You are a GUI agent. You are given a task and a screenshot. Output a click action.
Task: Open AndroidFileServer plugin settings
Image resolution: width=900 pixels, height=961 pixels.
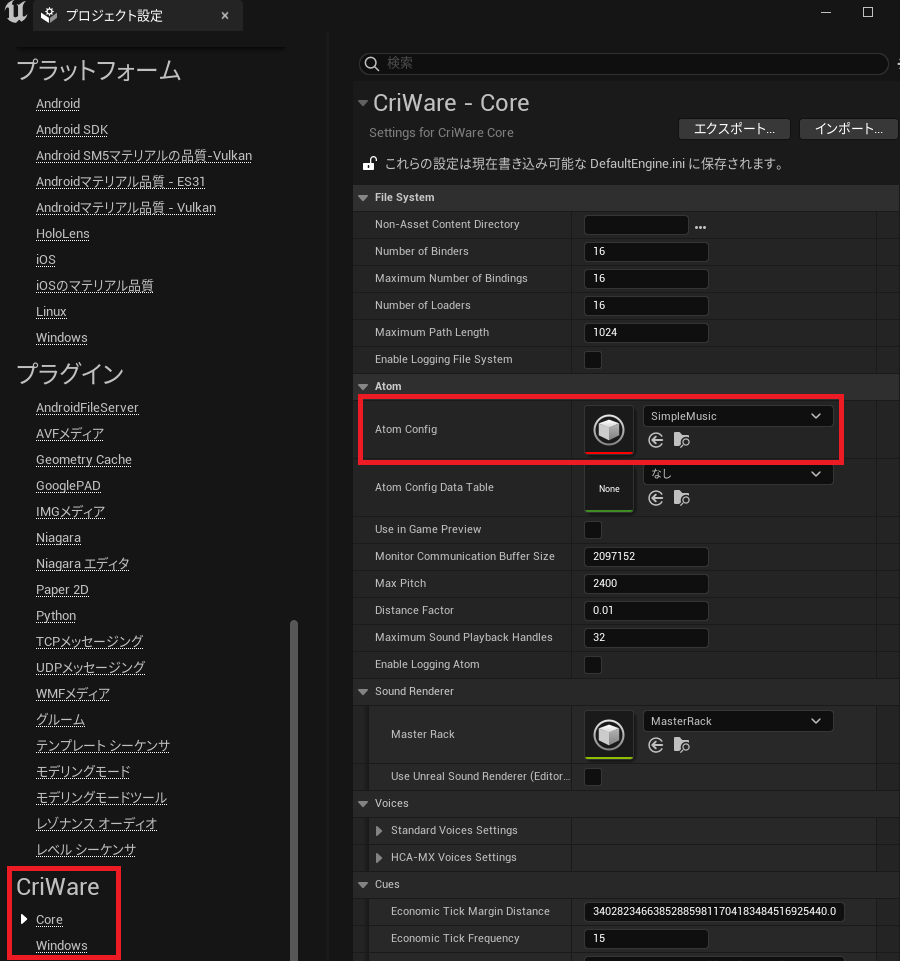pyautogui.click(x=87, y=408)
